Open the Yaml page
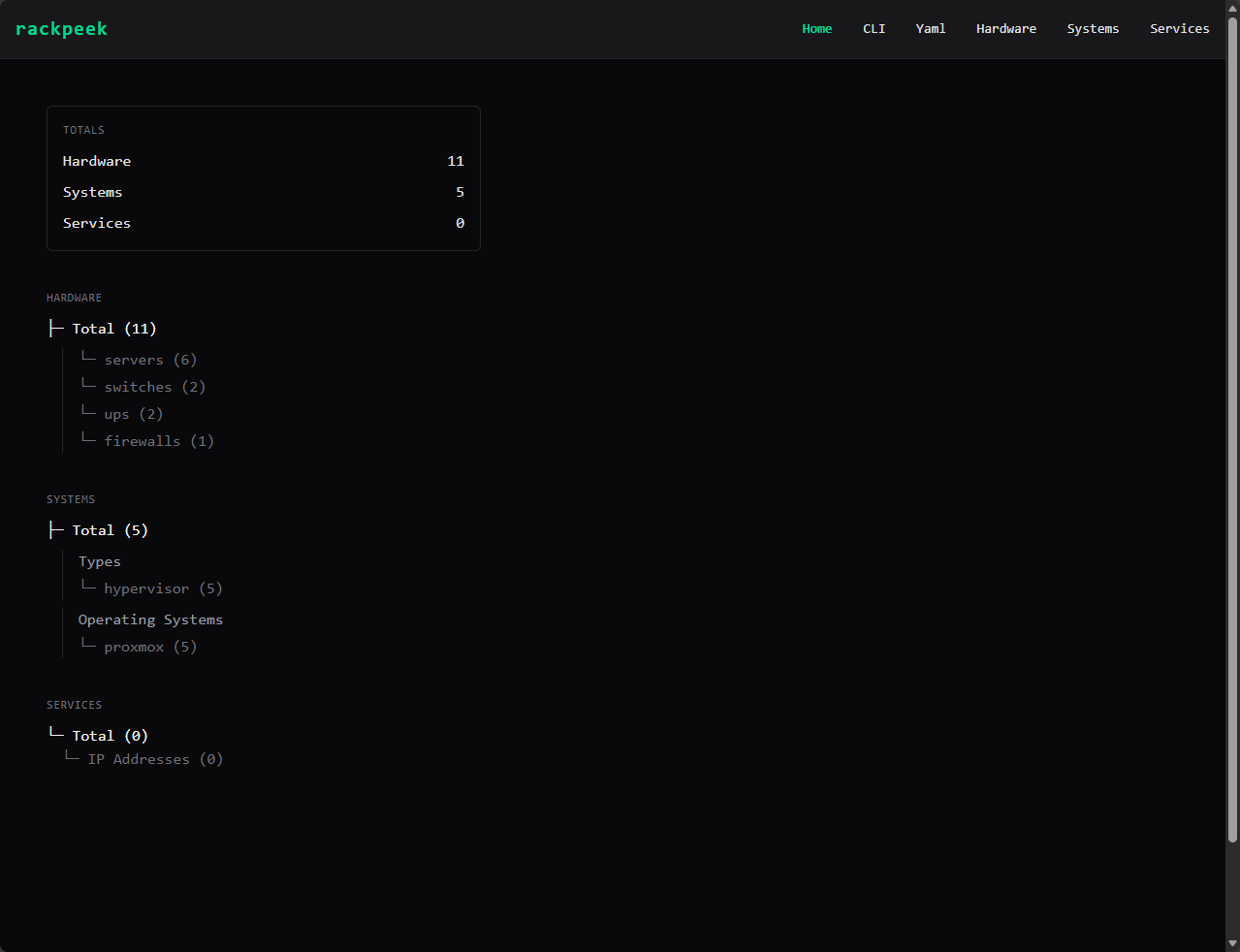Screen dimensions: 1240x952 (x=930, y=29)
